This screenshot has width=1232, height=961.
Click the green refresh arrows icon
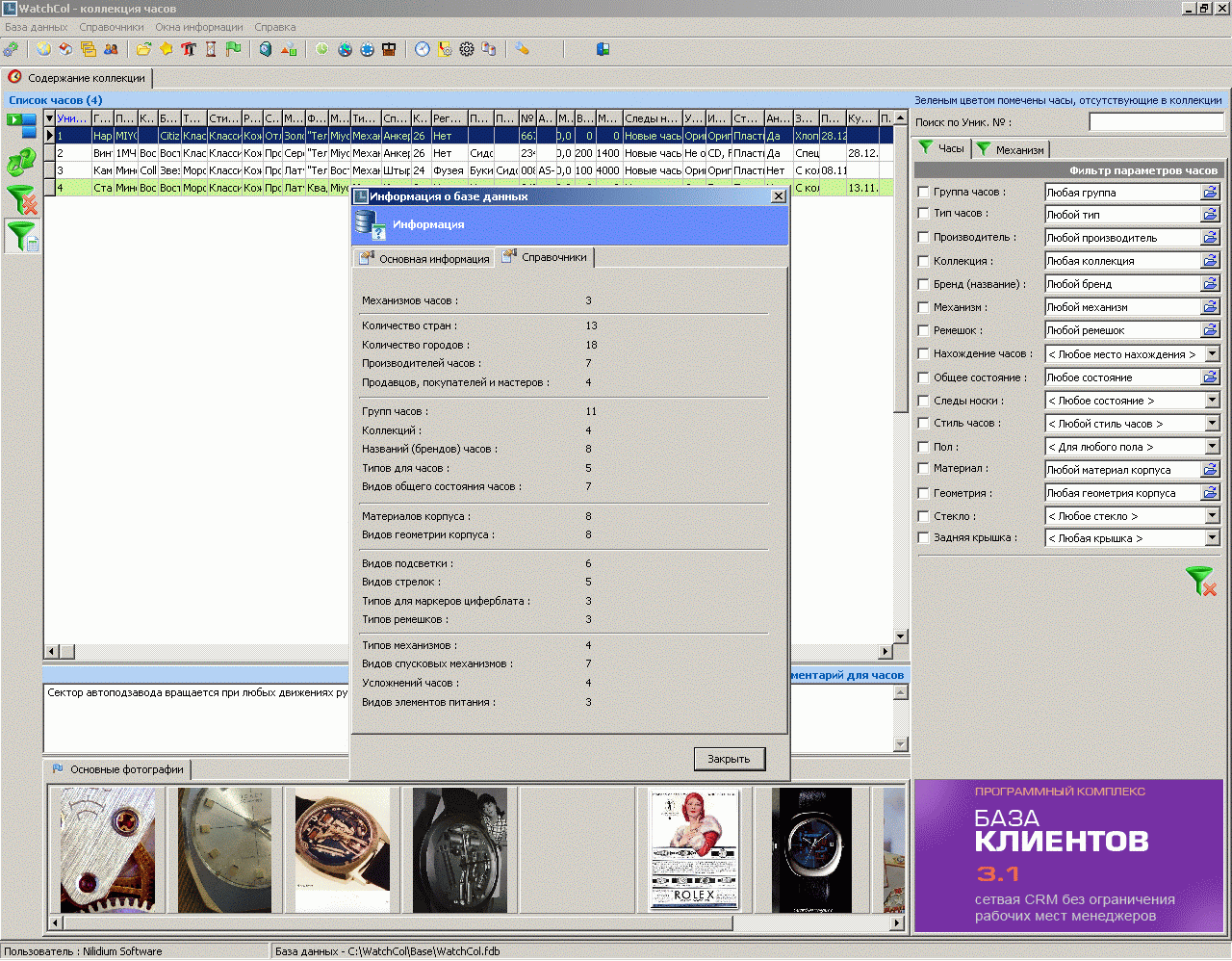pyautogui.click(x=20, y=164)
